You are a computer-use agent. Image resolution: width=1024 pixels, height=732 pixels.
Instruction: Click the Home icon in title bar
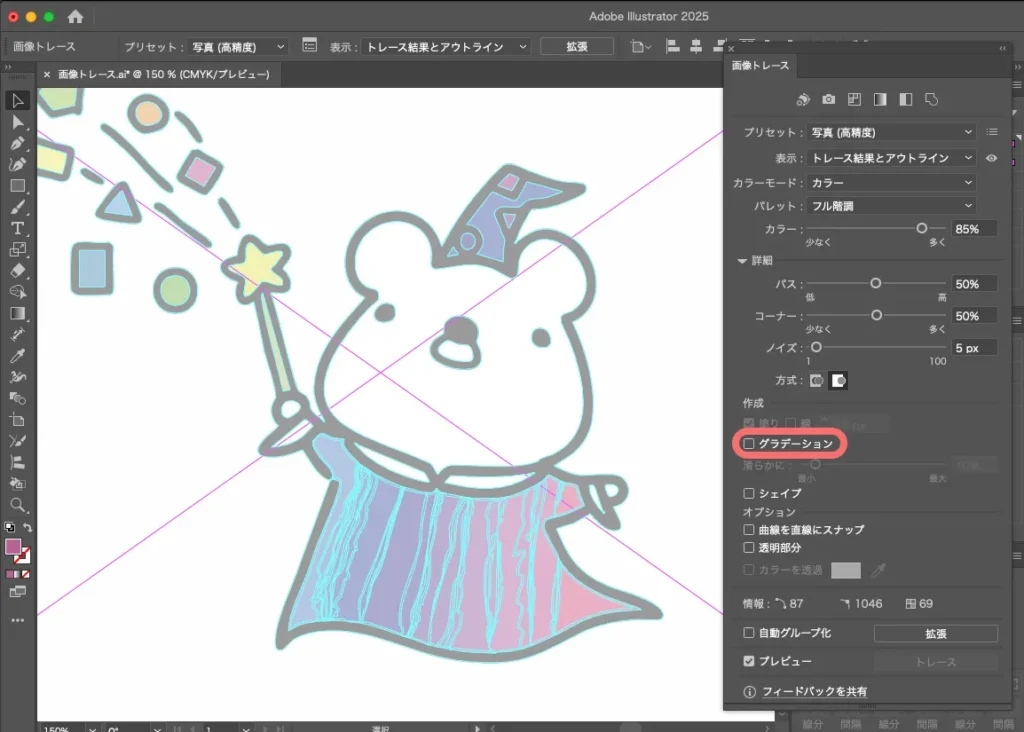75,17
